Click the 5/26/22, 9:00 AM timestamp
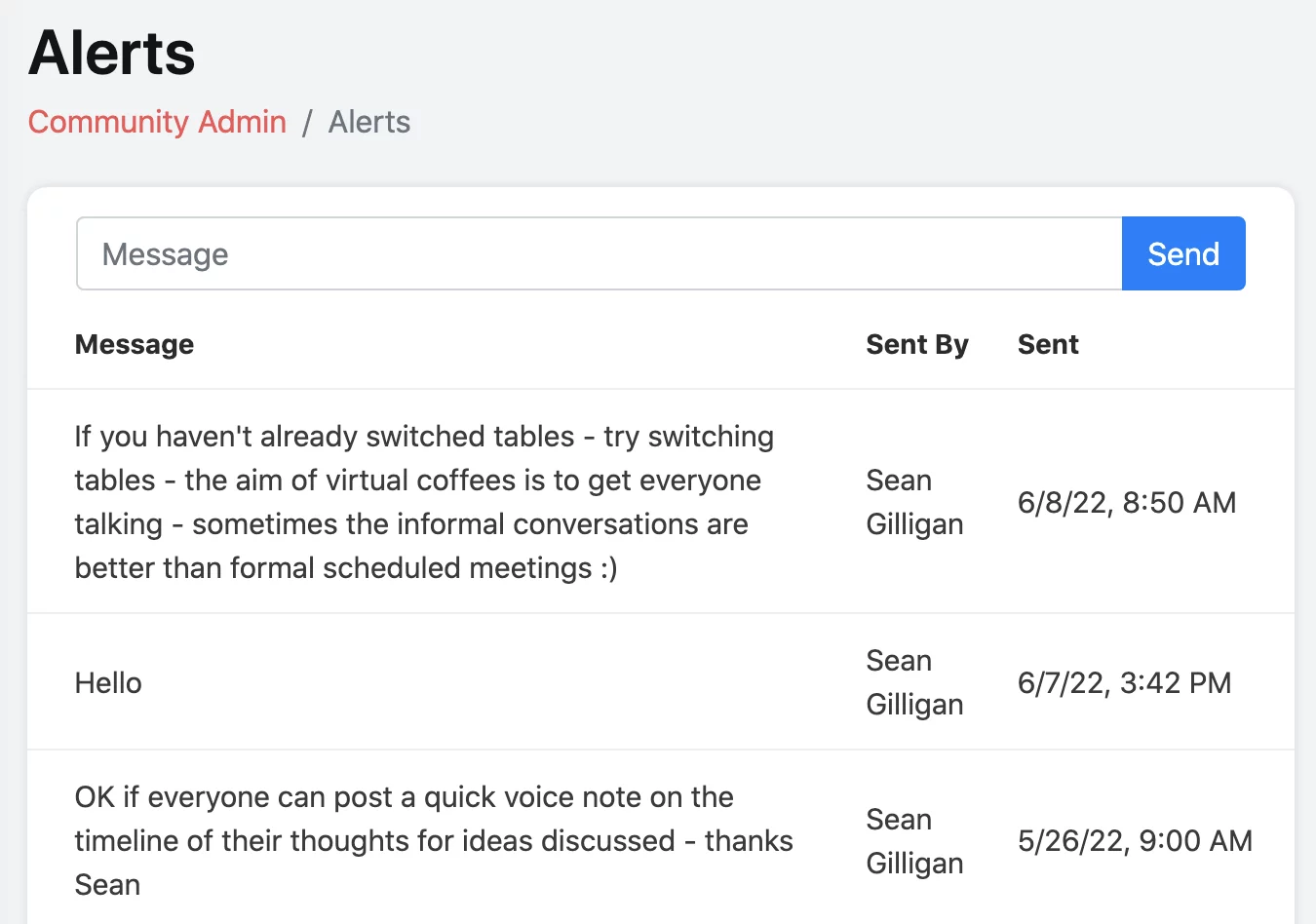The height and width of the screenshot is (924, 1316). point(1135,840)
